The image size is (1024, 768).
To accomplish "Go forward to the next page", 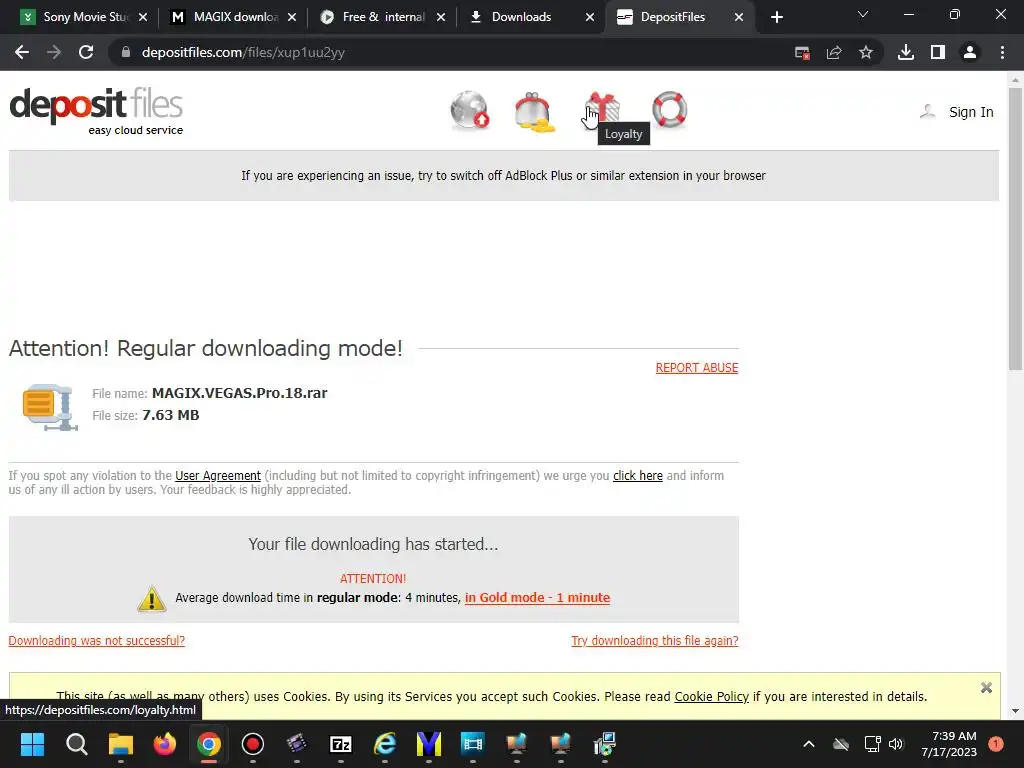I will 54,52.
